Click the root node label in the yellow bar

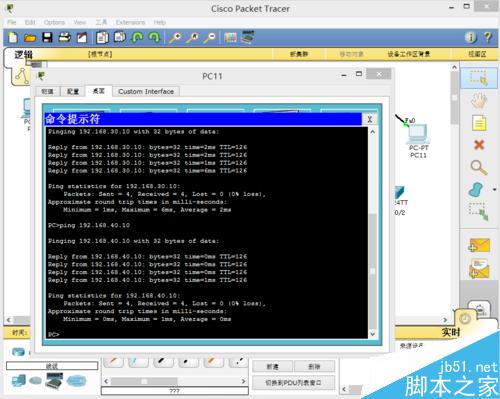click(x=100, y=54)
